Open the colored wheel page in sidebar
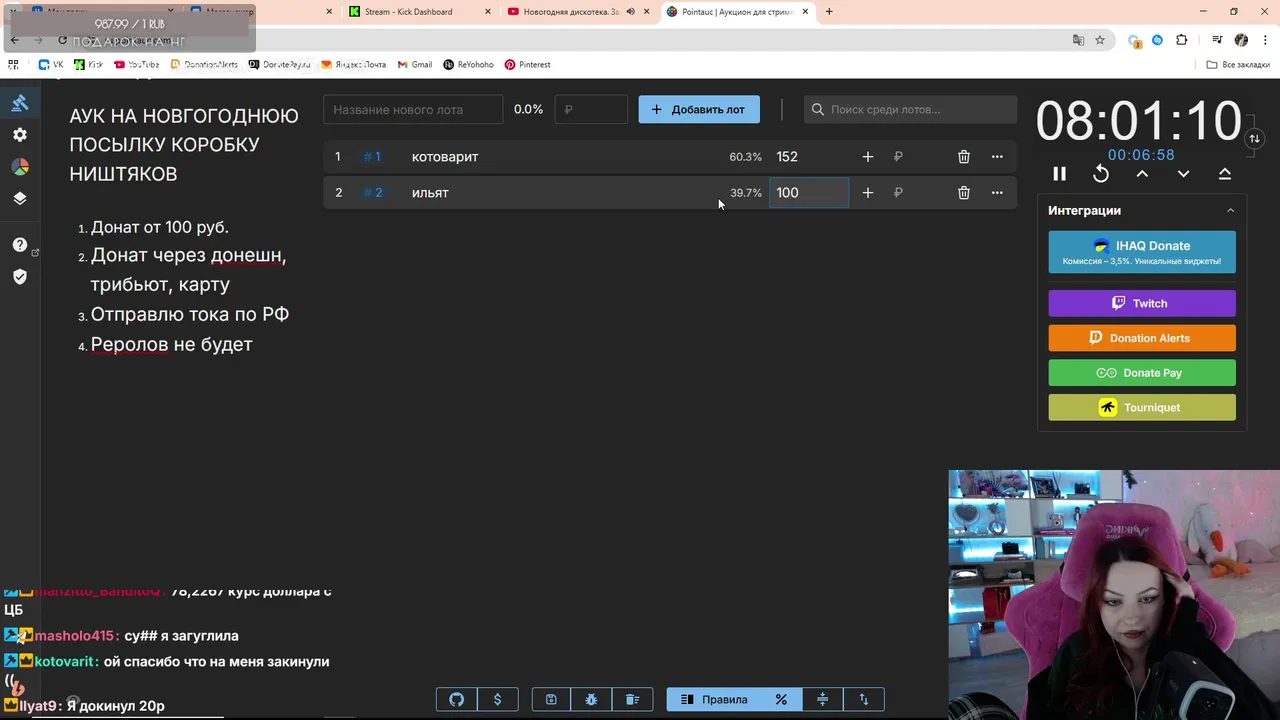The image size is (1280, 720). (20, 167)
